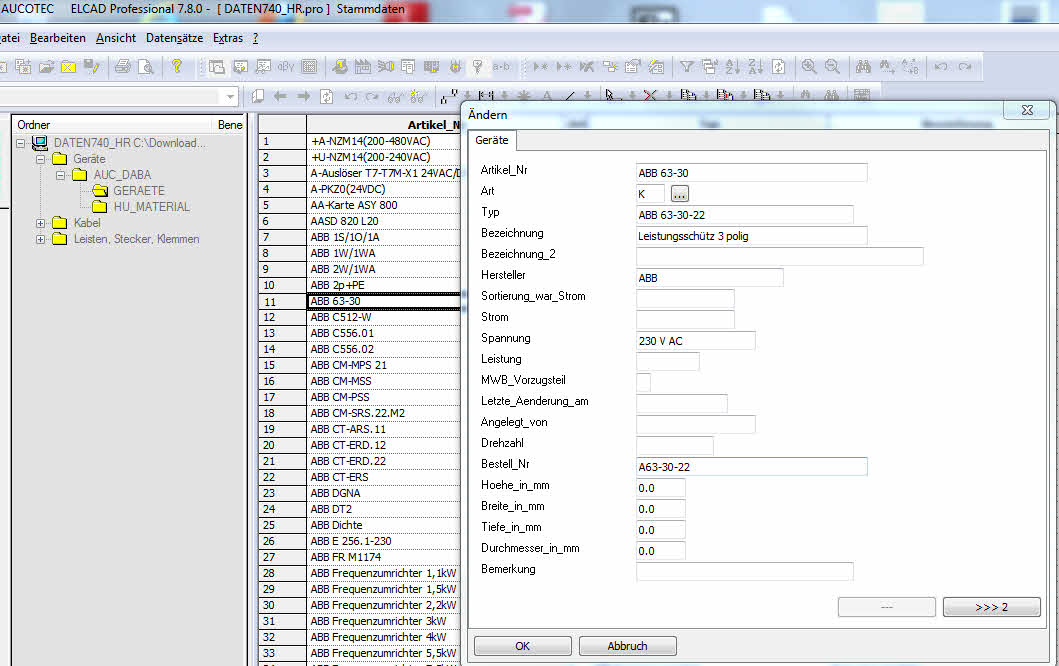Click the find next binoculars arrow icon
This screenshot has height=666, width=1059.
click(887, 66)
